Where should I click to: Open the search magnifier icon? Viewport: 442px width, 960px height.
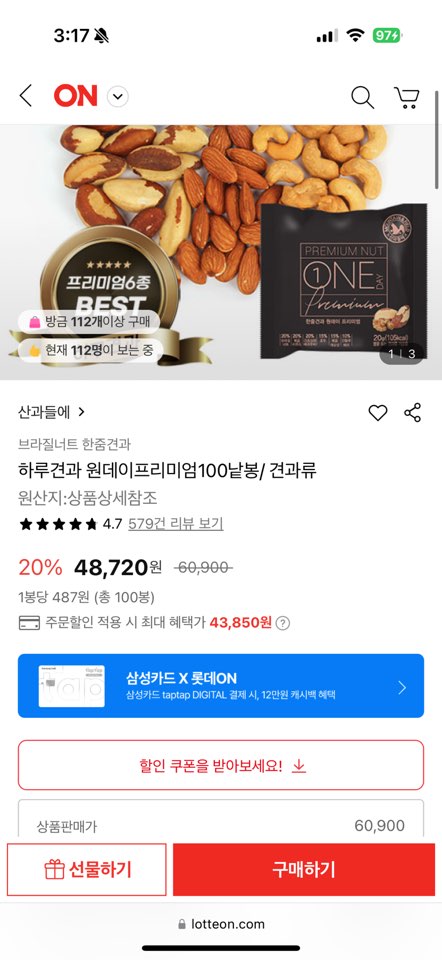[x=362, y=97]
